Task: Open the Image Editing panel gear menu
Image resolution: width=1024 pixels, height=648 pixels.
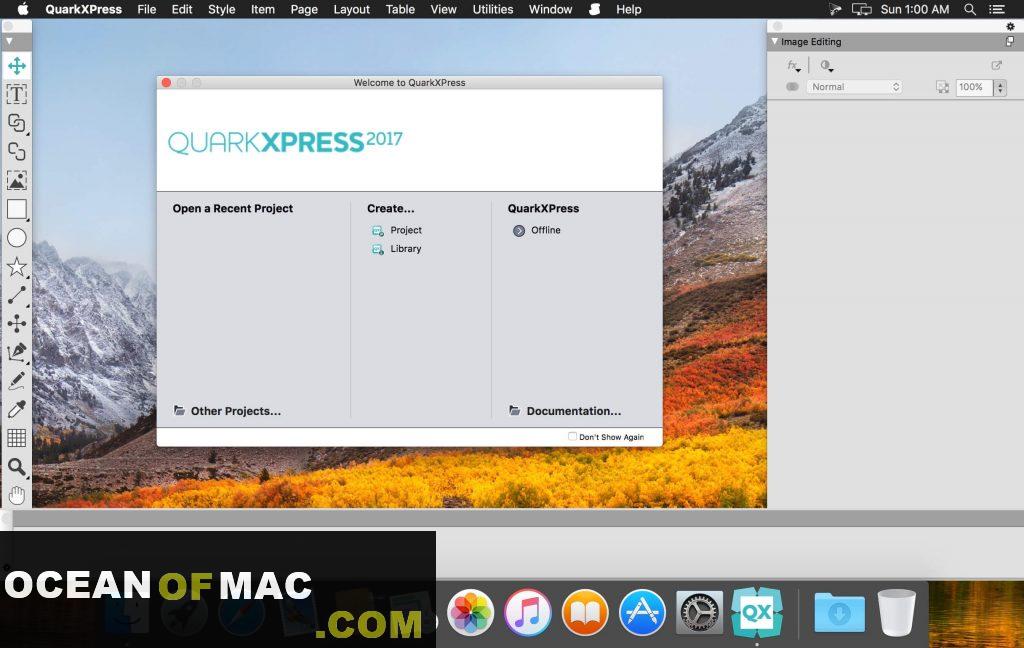Action: (1010, 27)
